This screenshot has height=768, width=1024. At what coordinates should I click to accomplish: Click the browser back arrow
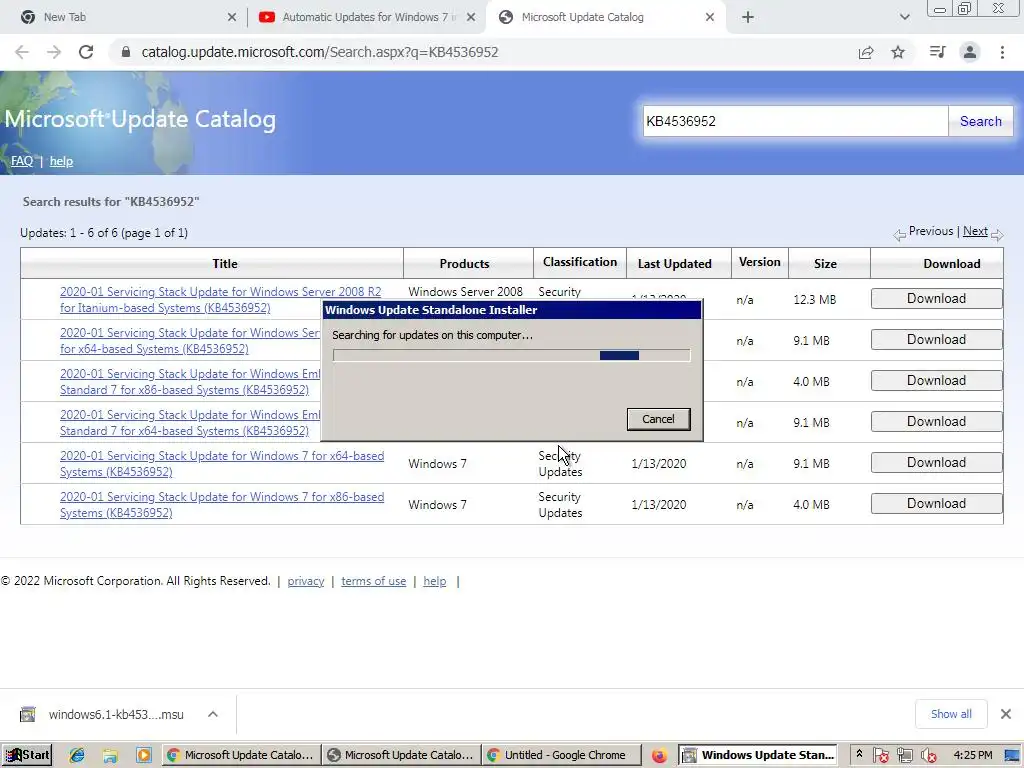[22, 52]
